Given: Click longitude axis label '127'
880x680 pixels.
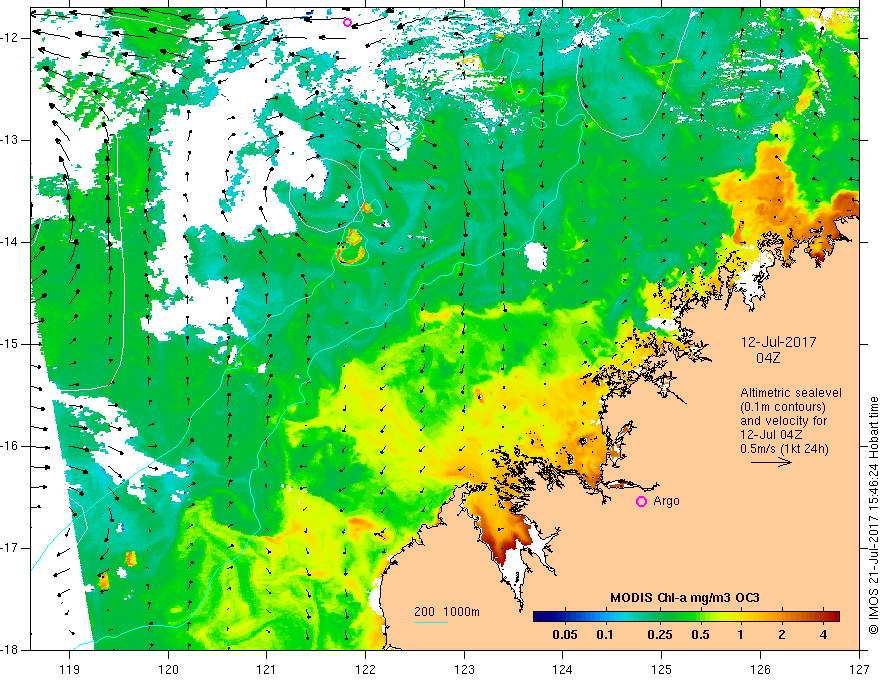Looking at the screenshot, I should pos(859,669).
